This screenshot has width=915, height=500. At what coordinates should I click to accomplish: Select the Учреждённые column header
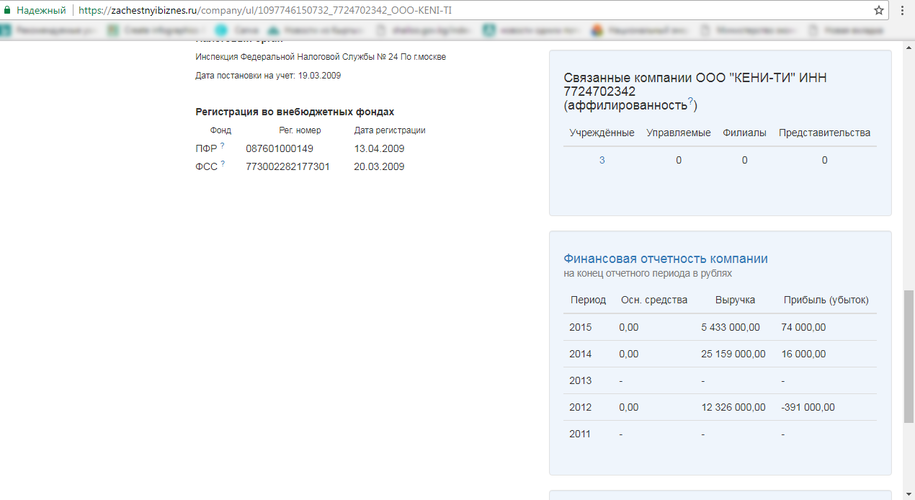602,132
